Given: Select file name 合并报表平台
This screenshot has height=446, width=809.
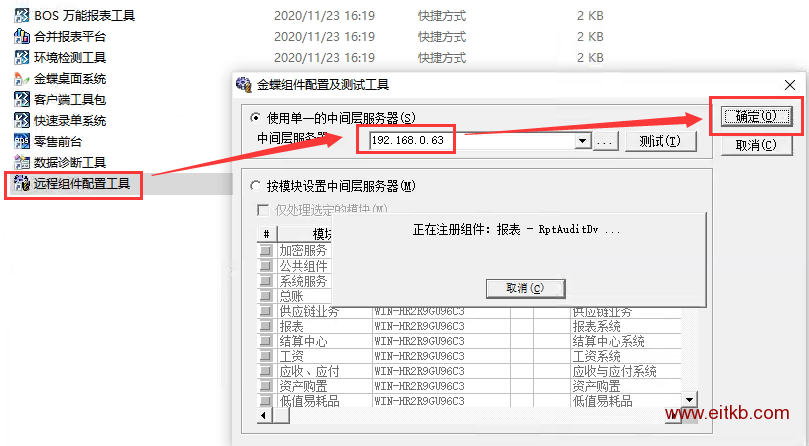Looking at the screenshot, I should pyautogui.click(x=70, y=37).
